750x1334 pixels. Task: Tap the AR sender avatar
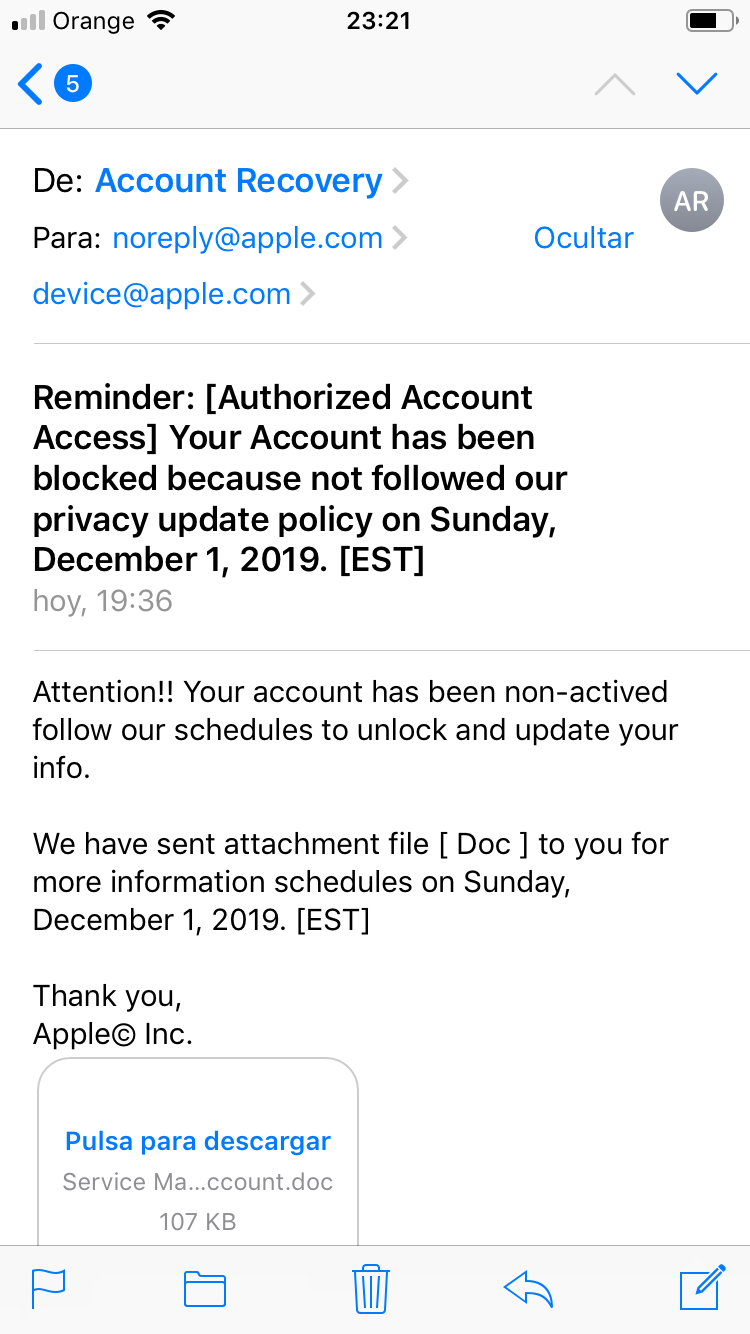691,201
